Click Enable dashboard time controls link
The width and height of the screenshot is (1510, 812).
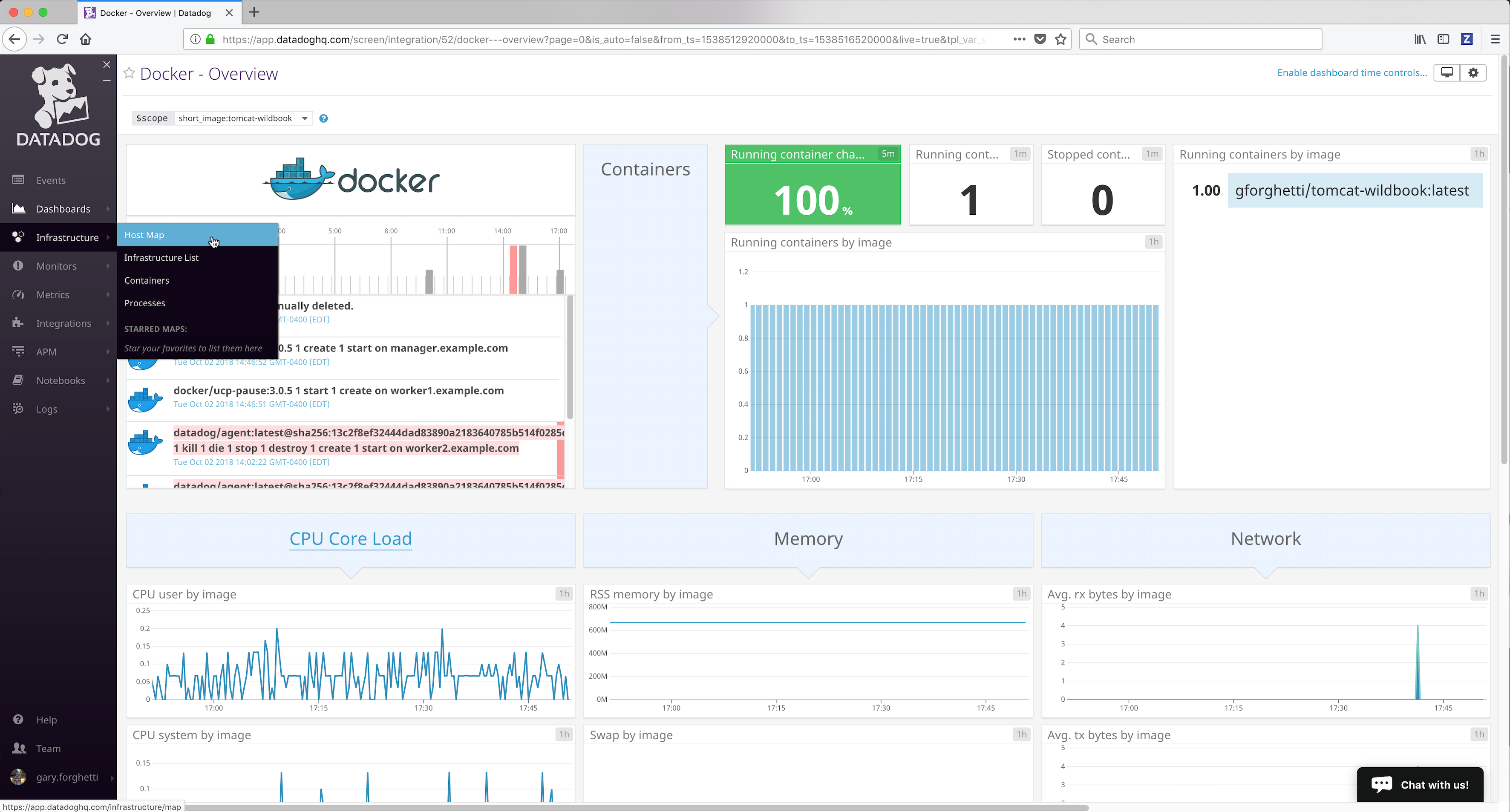coord(1352,73)
